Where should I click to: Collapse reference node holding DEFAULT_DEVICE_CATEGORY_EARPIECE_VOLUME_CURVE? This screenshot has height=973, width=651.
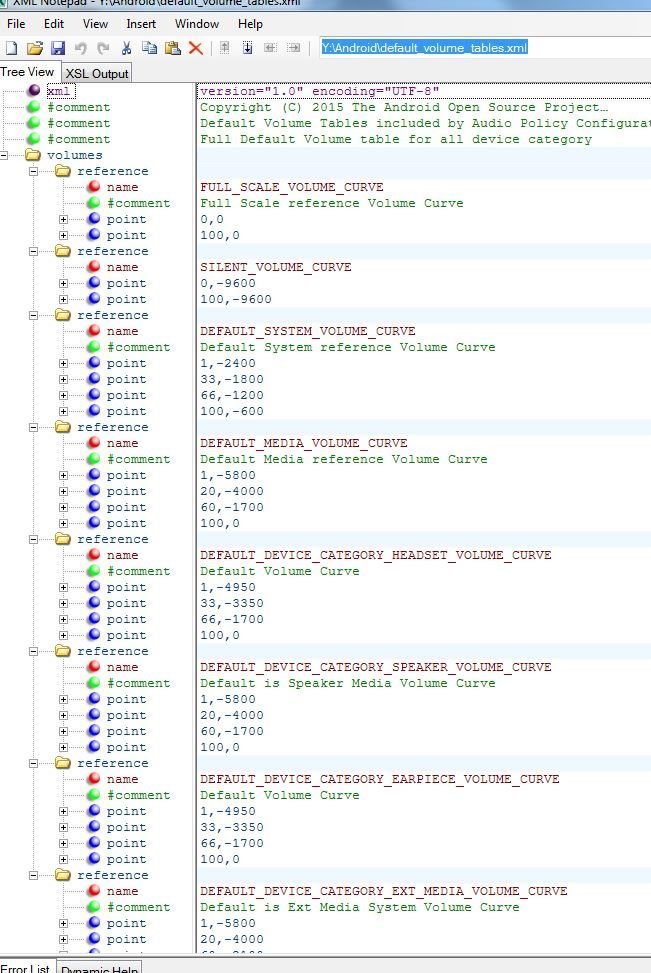click(x=34, y=763)
